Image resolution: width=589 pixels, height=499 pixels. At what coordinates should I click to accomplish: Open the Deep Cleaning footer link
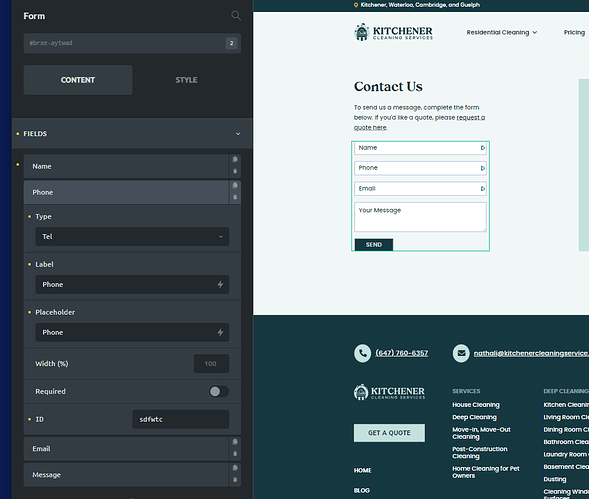click(474, 417)
